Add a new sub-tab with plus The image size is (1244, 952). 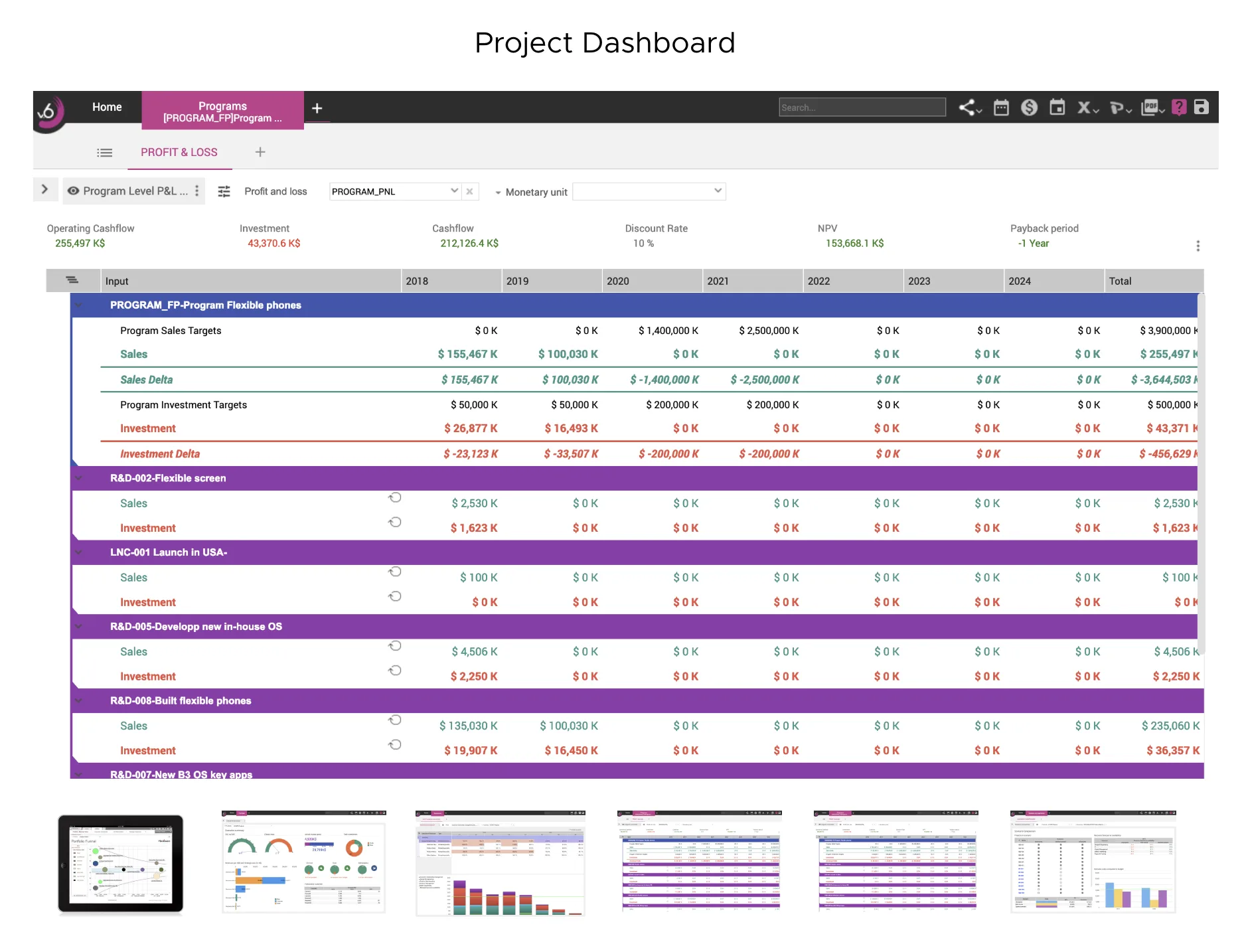click(x=260, y=152)
